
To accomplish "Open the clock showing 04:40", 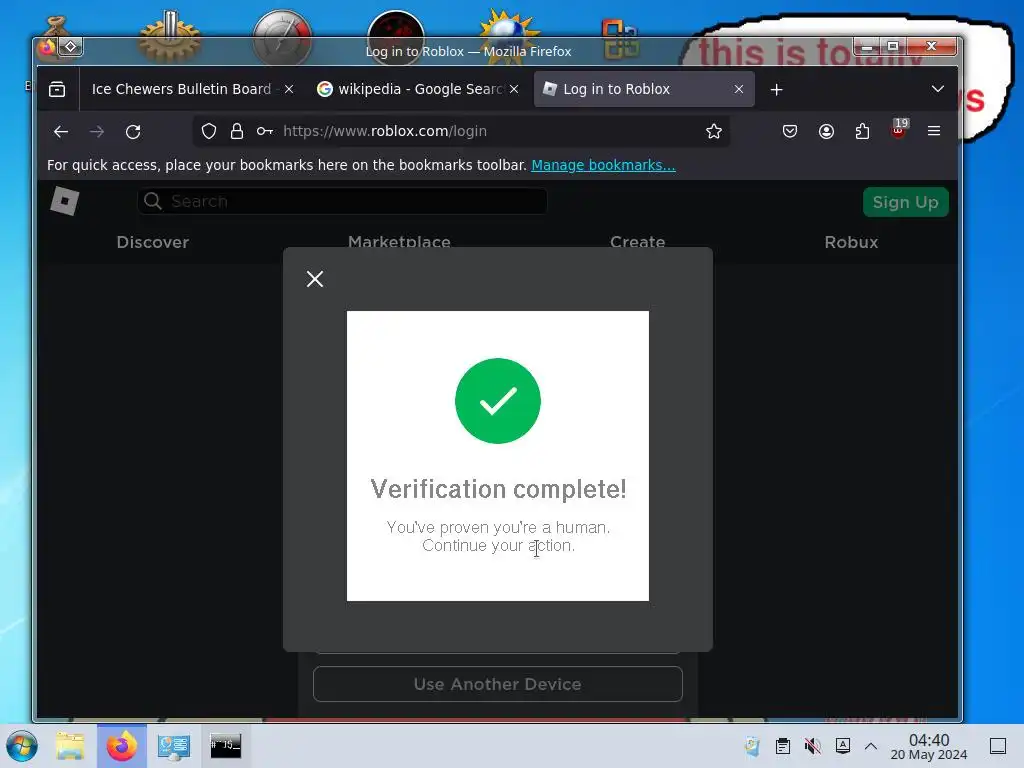I will tap(929, 746).
